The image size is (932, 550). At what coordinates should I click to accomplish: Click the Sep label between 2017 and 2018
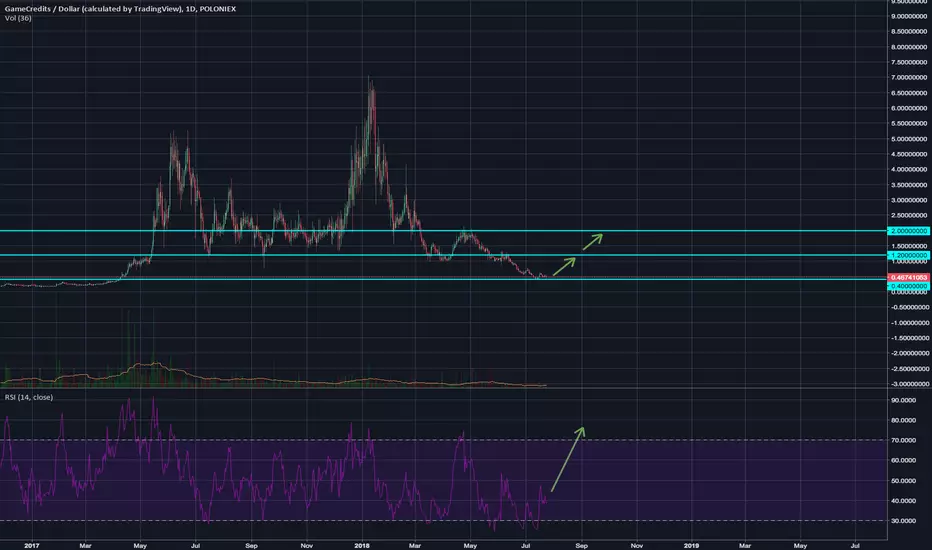[x=251, y=545]
